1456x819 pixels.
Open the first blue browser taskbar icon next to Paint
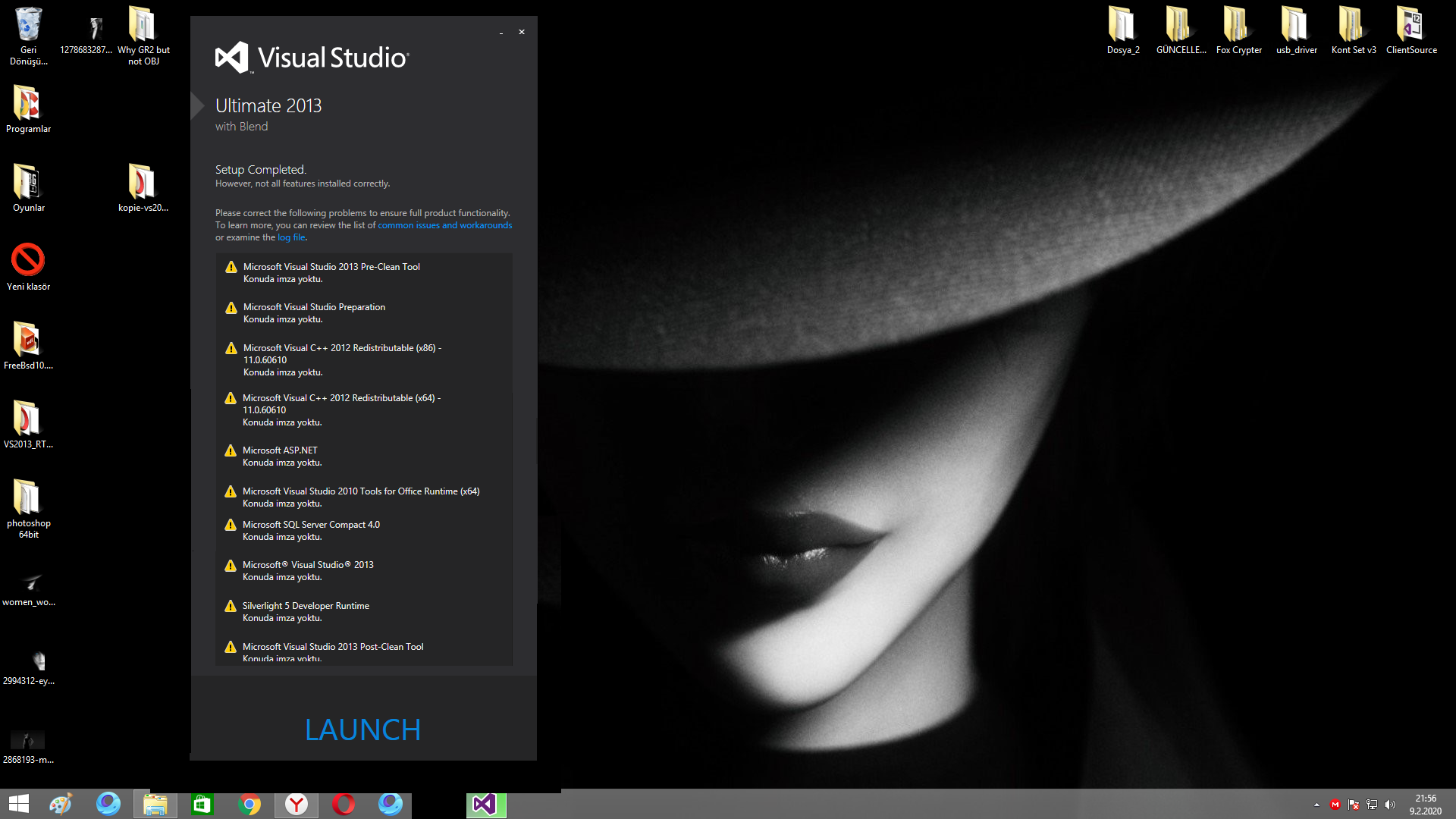(x=108, y=804)
